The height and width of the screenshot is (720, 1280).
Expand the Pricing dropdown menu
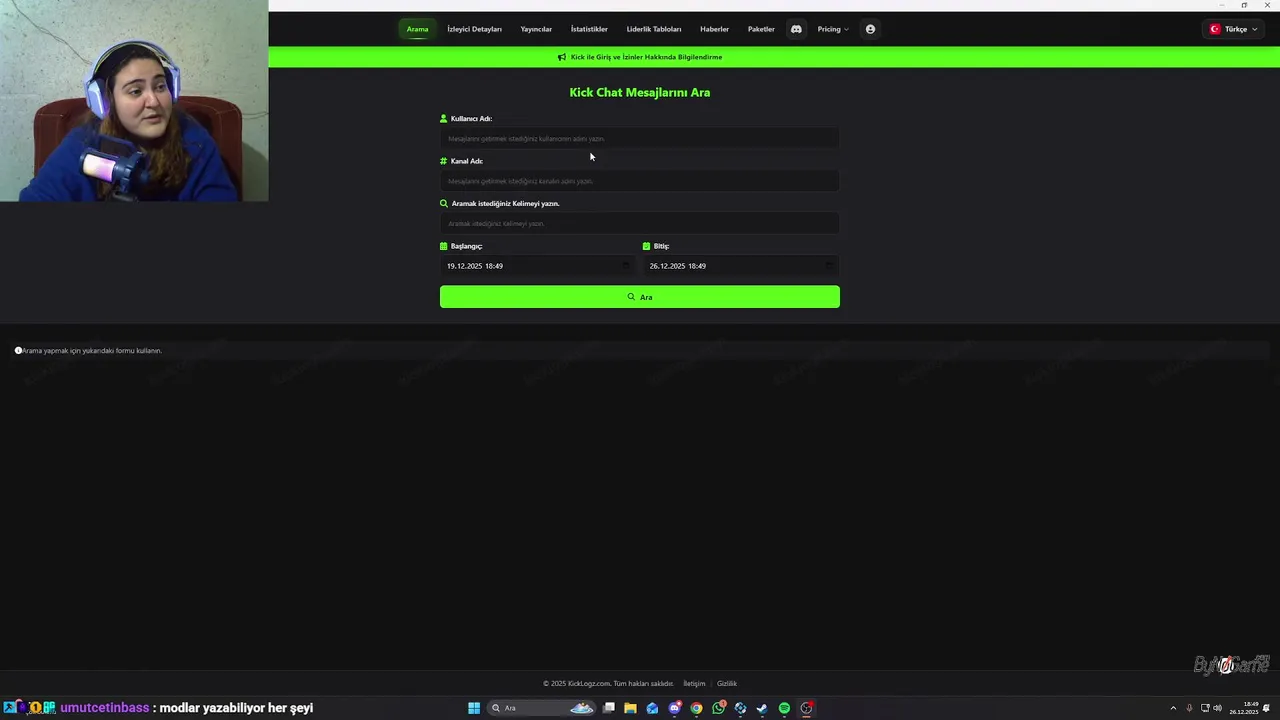coord(832,29)
